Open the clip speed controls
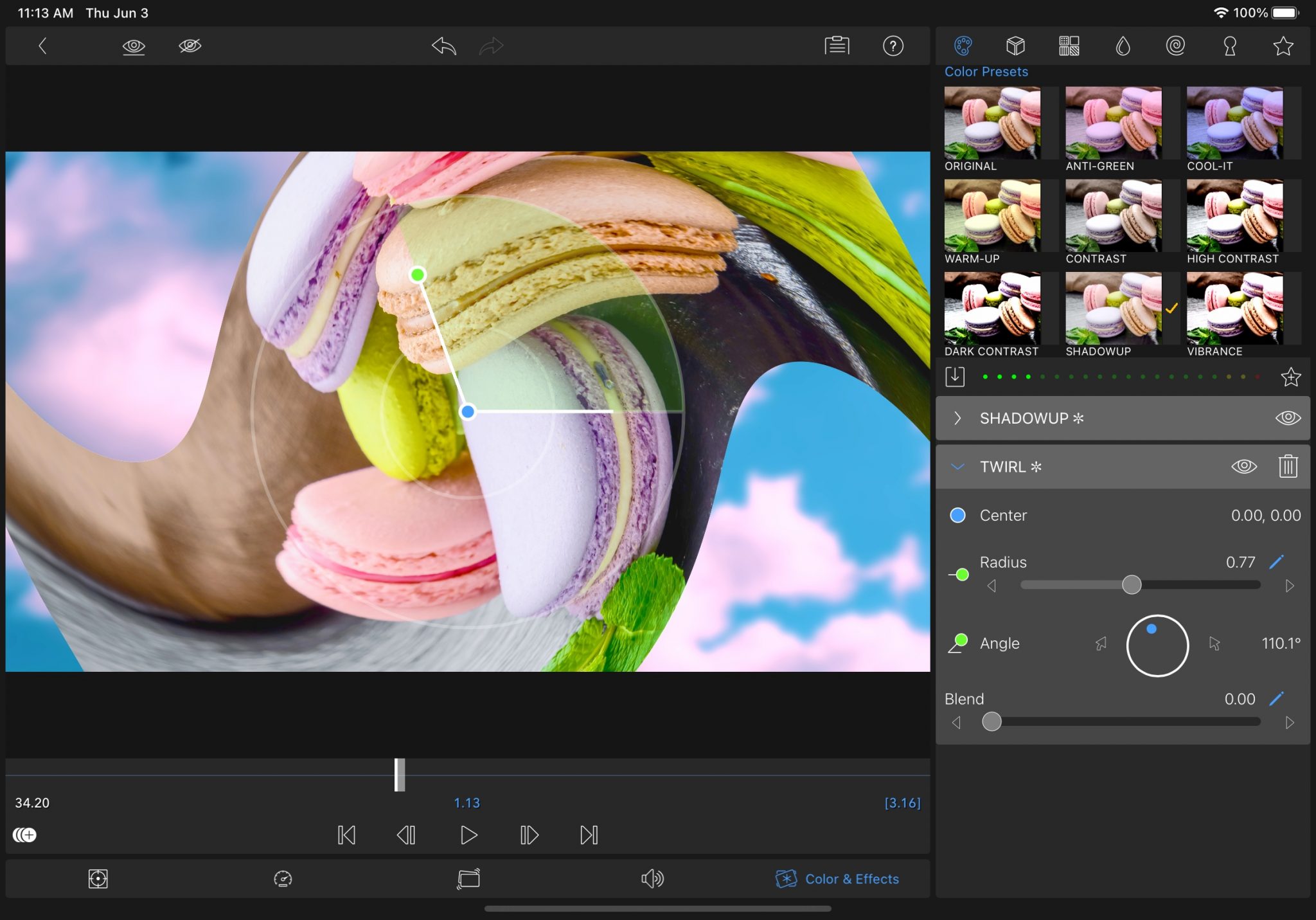The height and width of the screenshot is (920, 1316). click(x=281, y=878)
